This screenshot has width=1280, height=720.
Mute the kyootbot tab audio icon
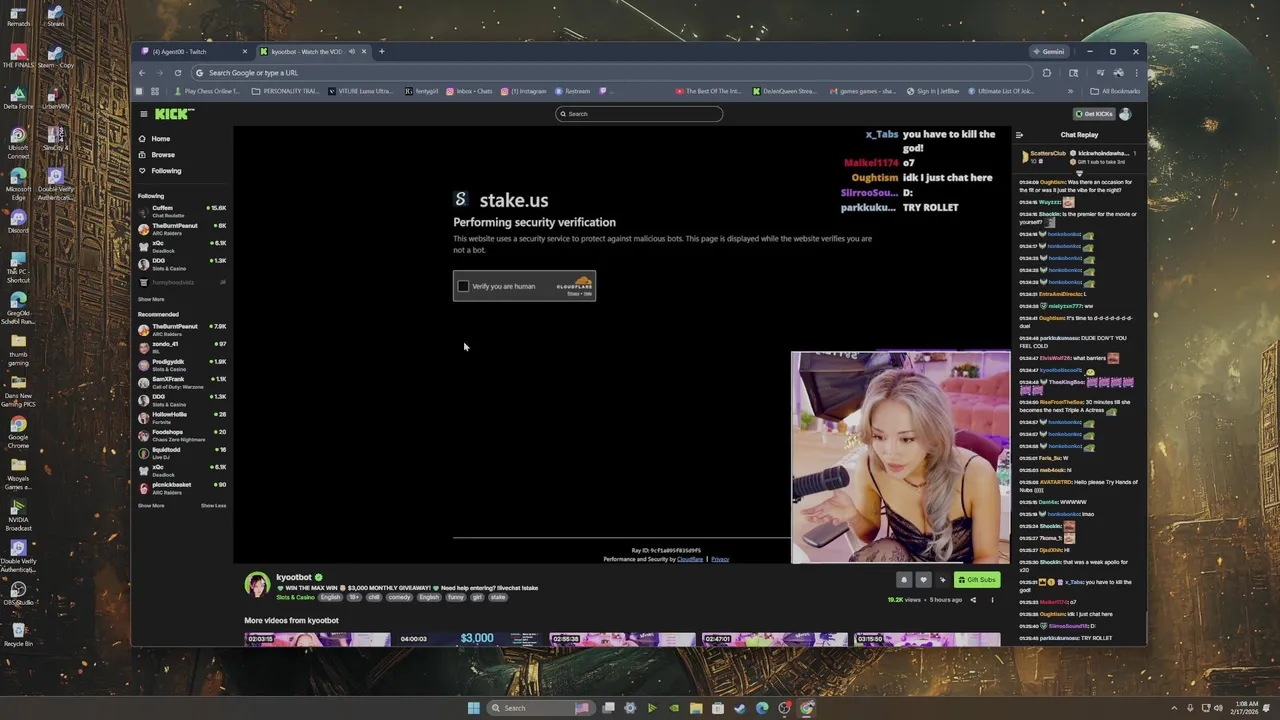352,52
